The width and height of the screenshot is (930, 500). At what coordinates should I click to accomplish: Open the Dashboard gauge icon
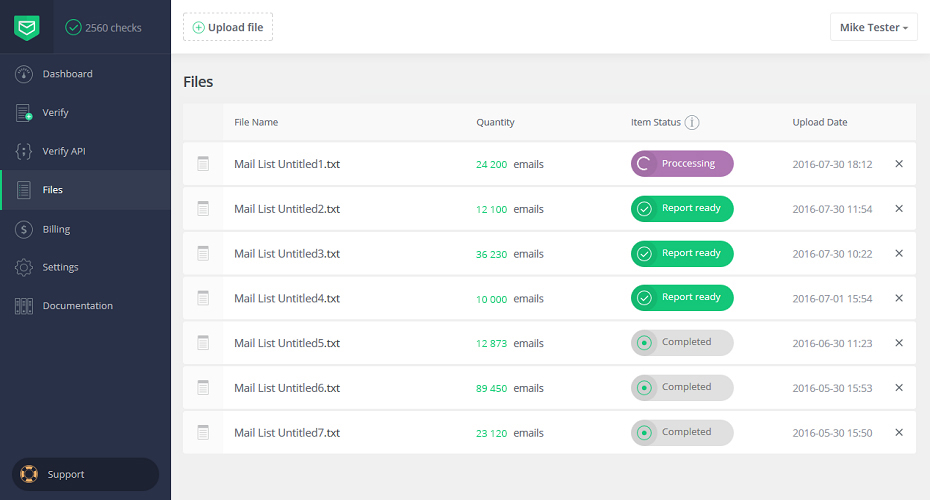pyautogui.click(x=24, y=74)
